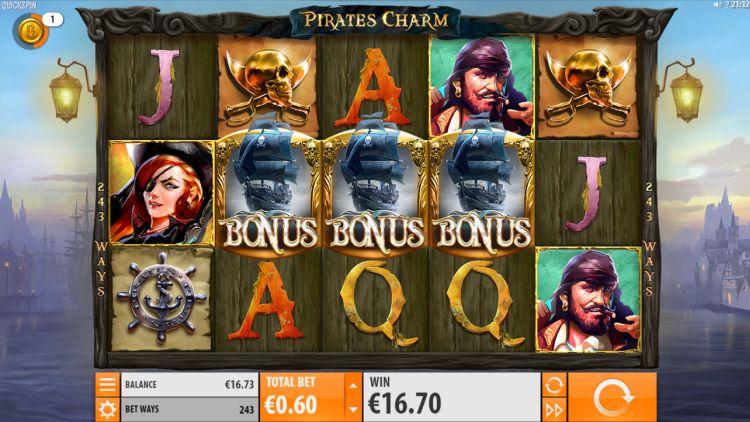Click the ship wheel anchor symbol
The image size is (750, 422).
[162, 299]
